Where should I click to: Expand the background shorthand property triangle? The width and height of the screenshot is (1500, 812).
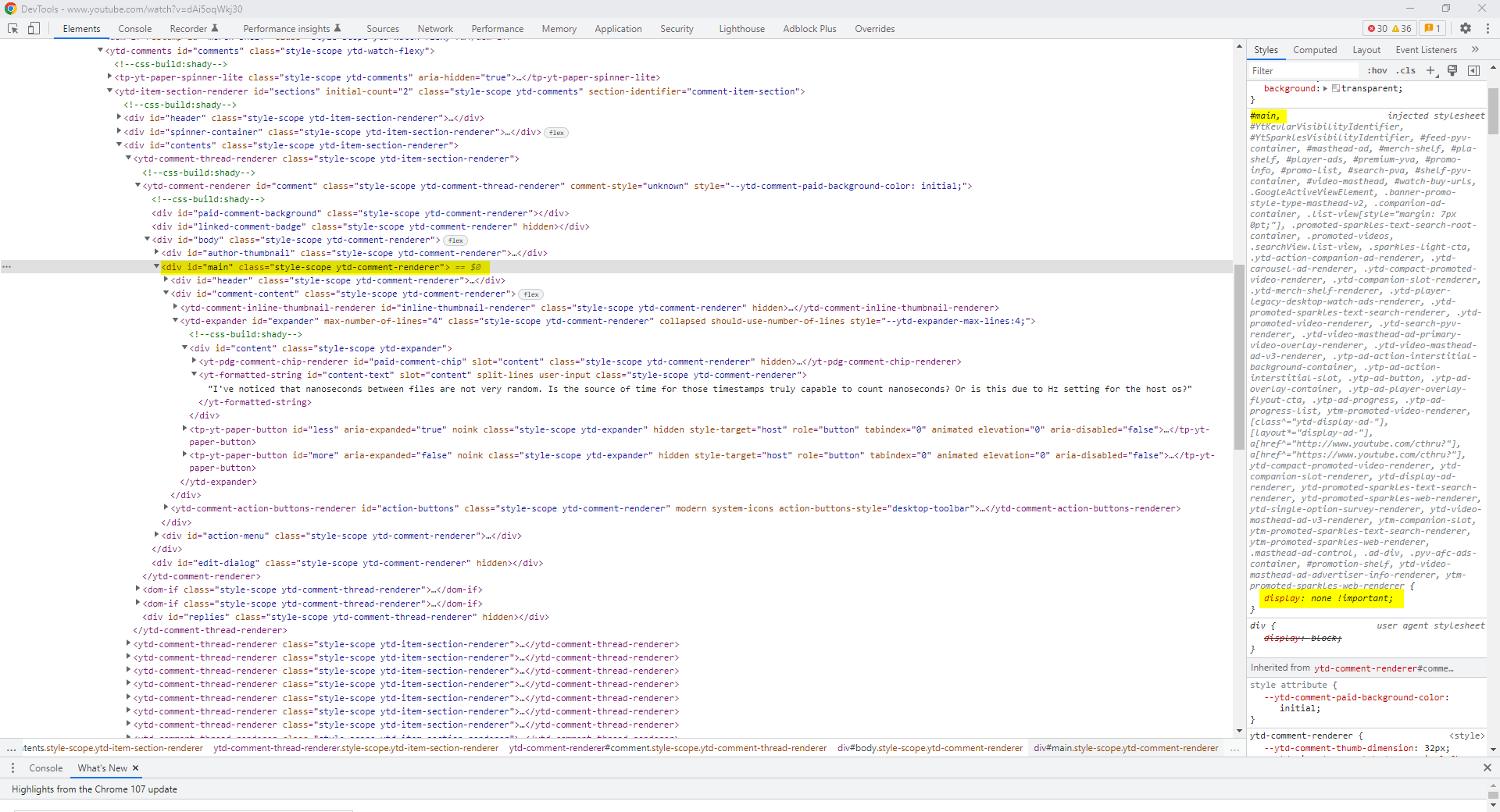[x=1325, y=88]
